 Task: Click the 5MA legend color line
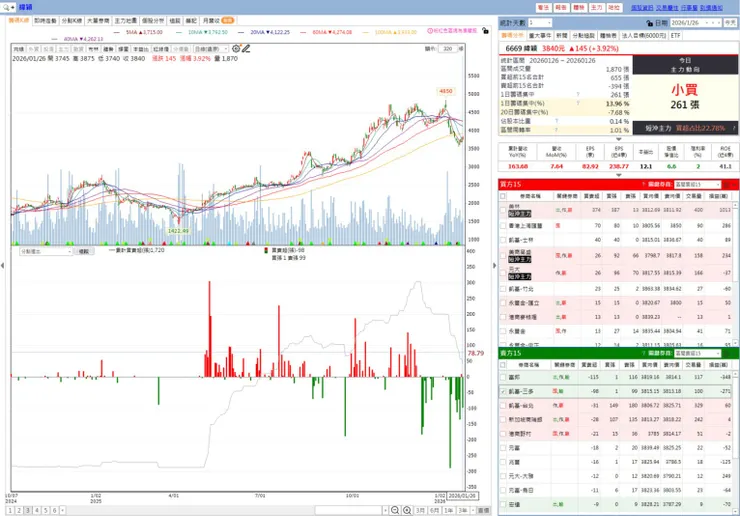point(117,32)
